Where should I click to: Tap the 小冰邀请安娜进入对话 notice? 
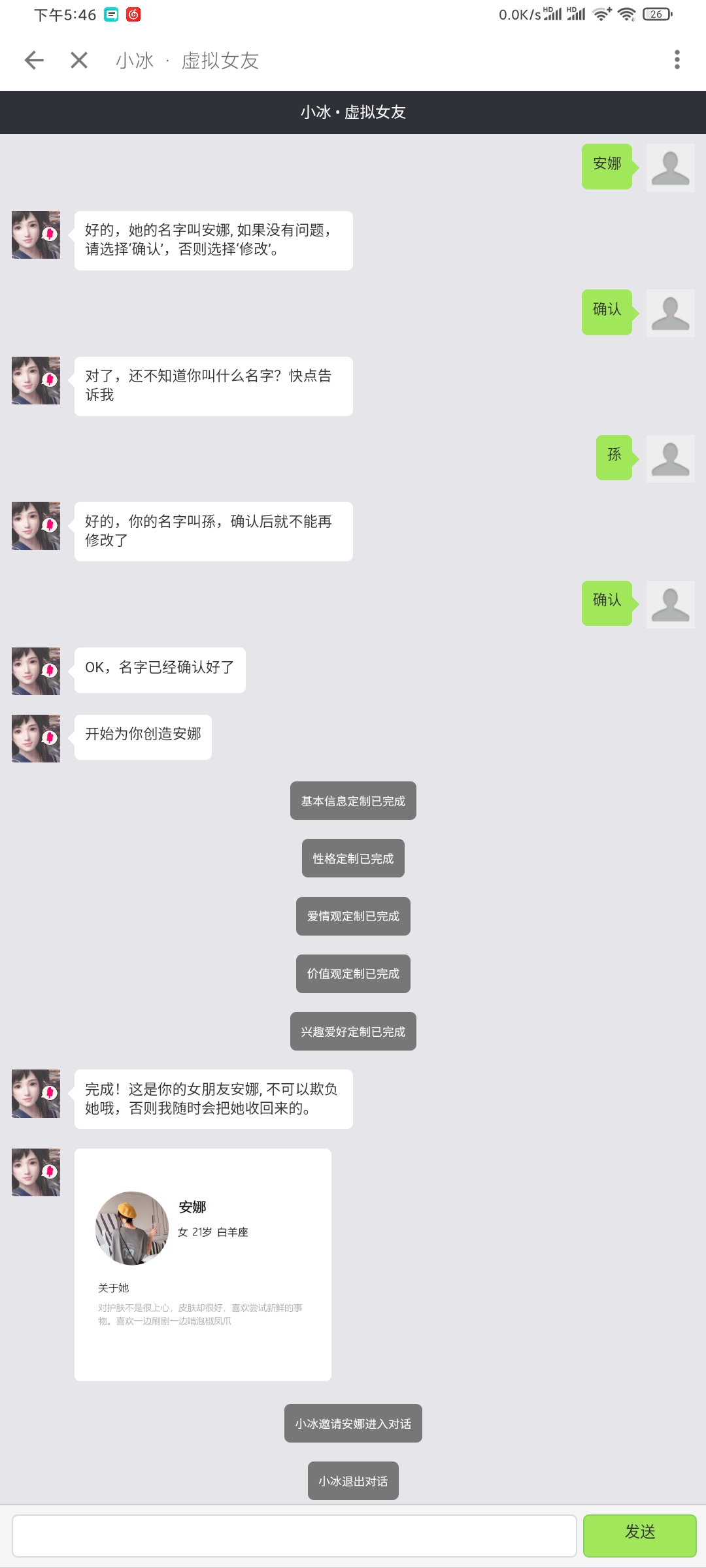pos(353,1424)
